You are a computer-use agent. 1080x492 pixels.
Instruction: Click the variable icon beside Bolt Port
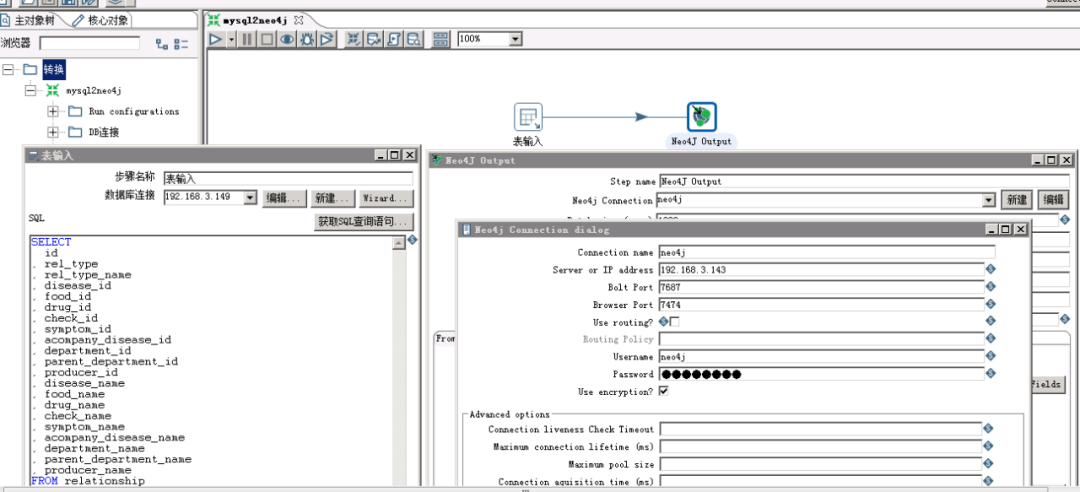click(990, 286)
